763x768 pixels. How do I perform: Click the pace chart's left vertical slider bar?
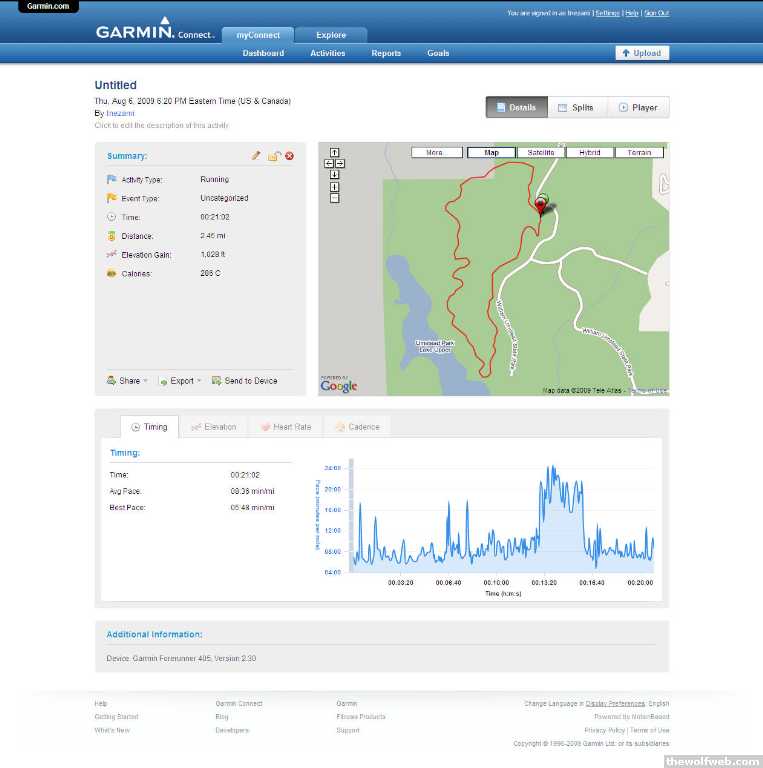pyautogui.click(x=351, y=517)
